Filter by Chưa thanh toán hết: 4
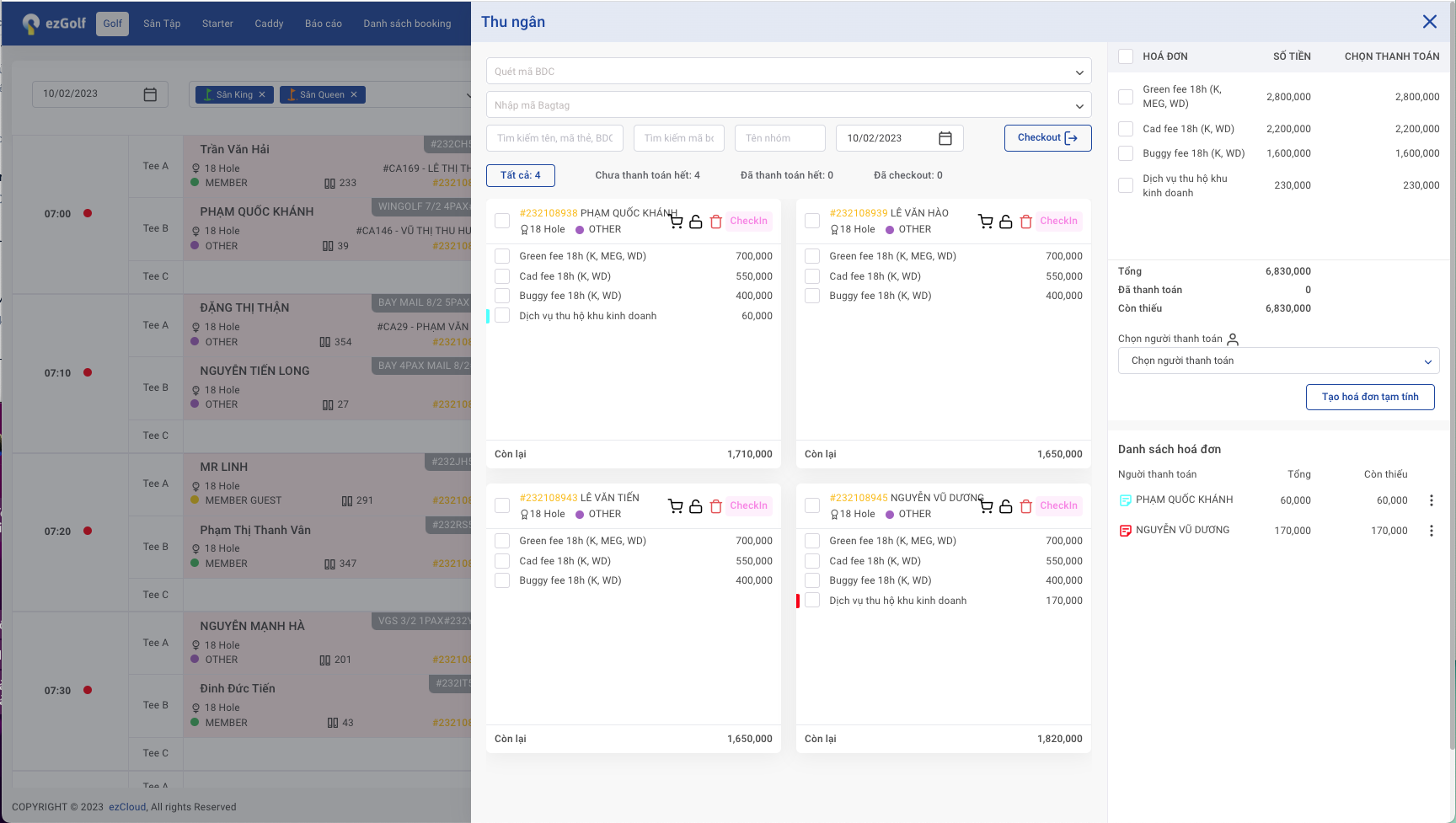Screen dimensions: 1456x823 (x=647, y=175)
